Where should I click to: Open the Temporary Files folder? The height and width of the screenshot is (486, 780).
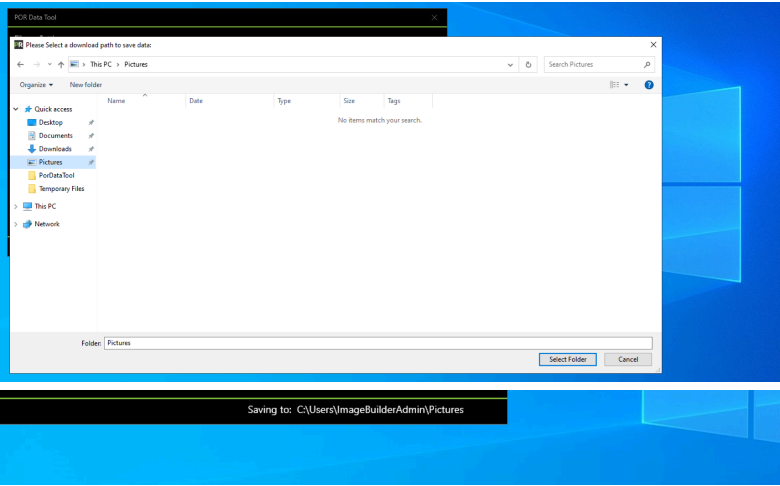coord(61,188)
